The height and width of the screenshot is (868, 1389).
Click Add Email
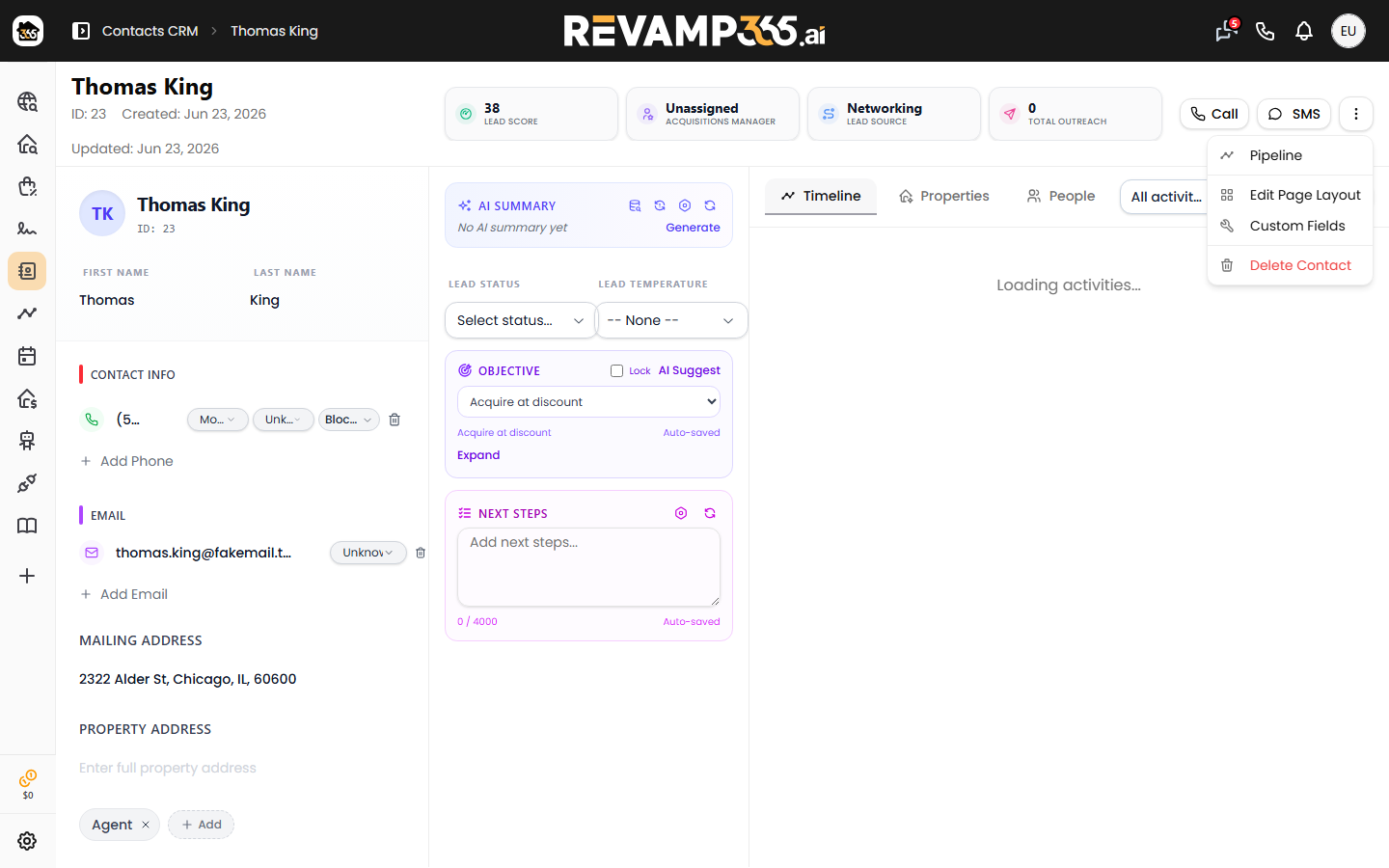pos(123,594)
